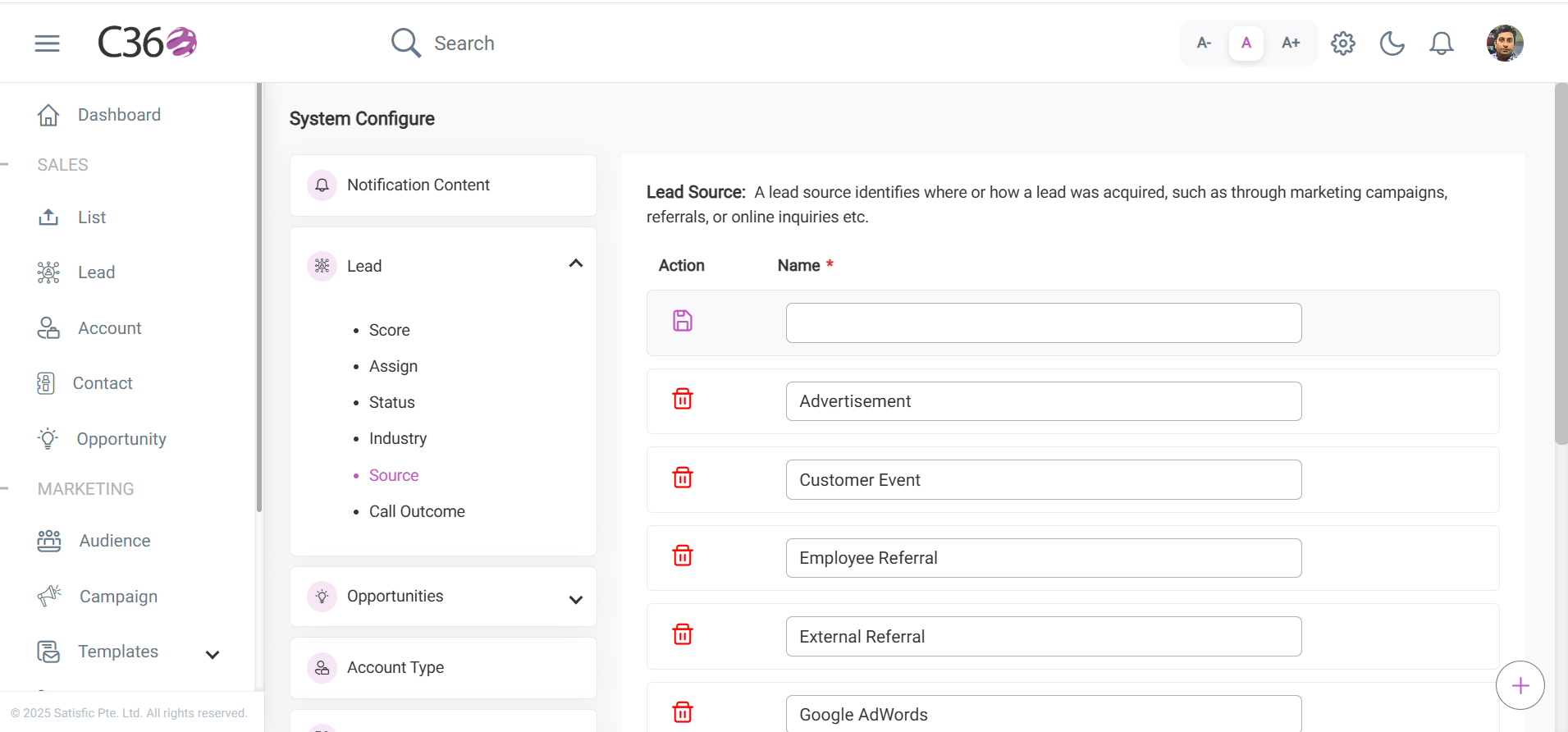This screenshot has width=1568, height=732.
Task: Select the default A font size
Action: [x=1246, y=43]
